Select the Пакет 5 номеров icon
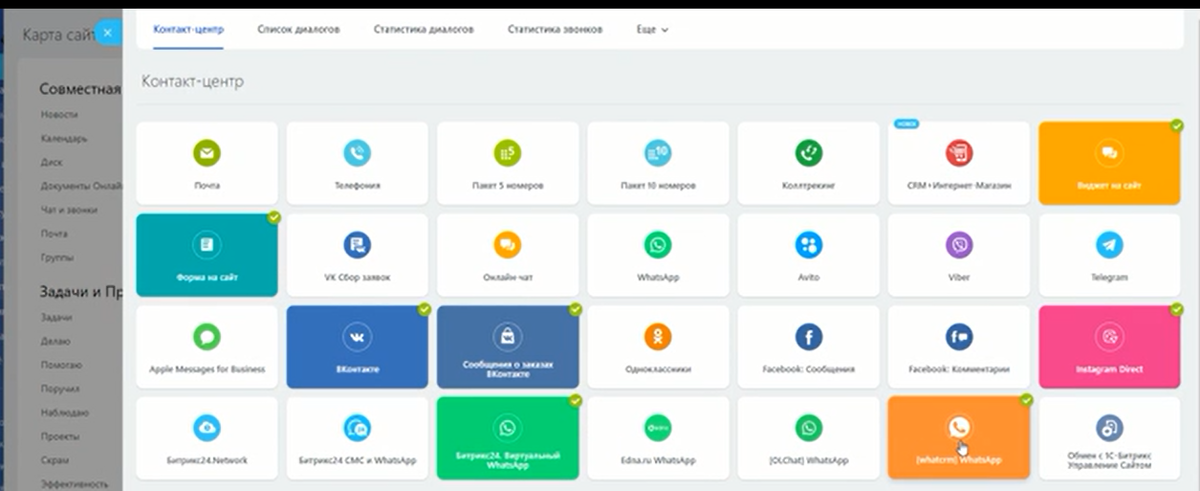The image size is (1200, 491). pyautogui.click(x=507, y=153)
